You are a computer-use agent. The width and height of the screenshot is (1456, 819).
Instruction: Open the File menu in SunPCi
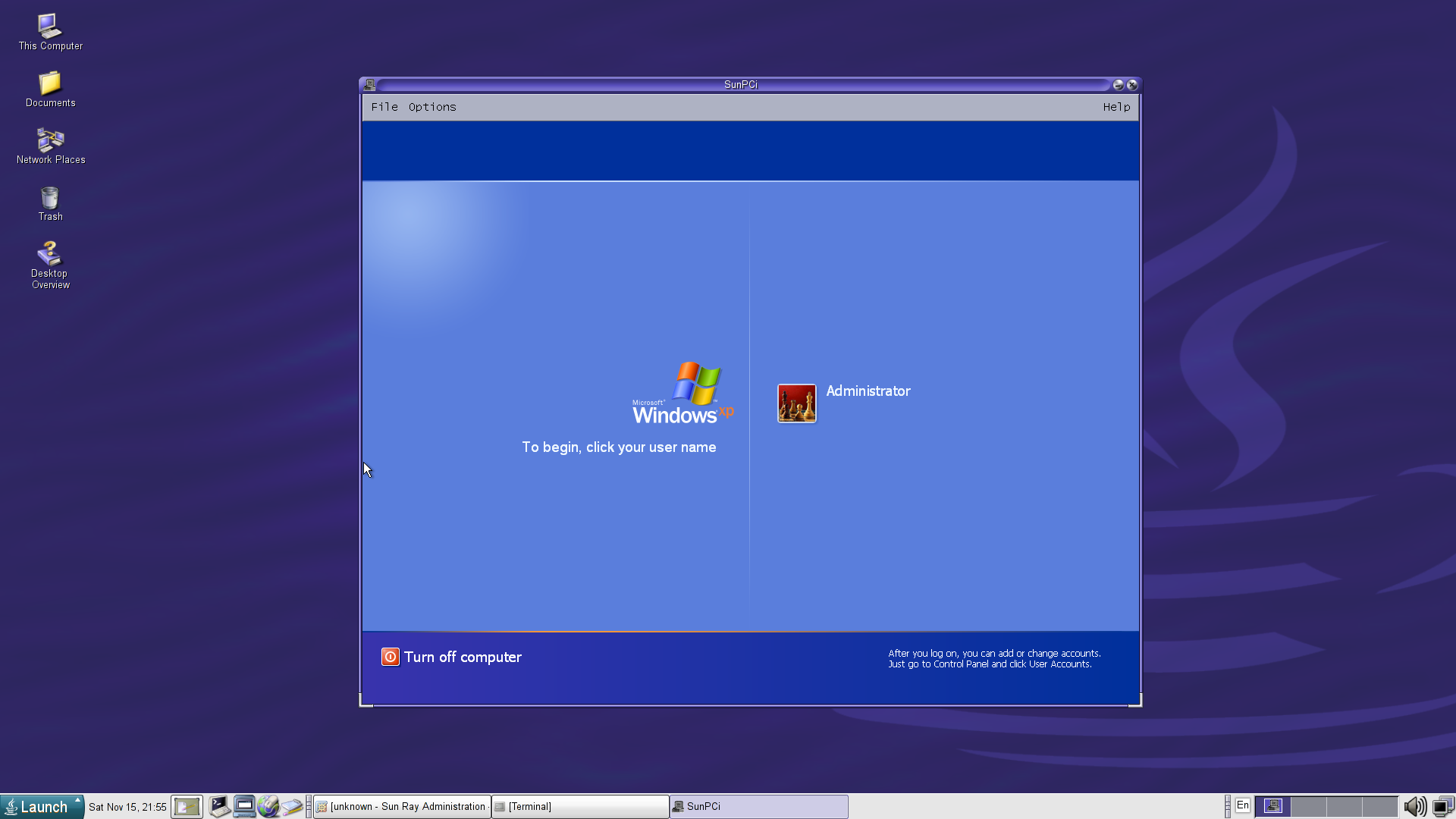384,107
